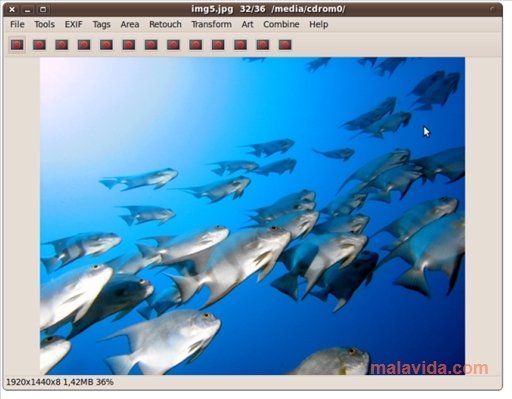Open the EXIF menu
Screen dimensions: 512x399
[x=74, y=24]
